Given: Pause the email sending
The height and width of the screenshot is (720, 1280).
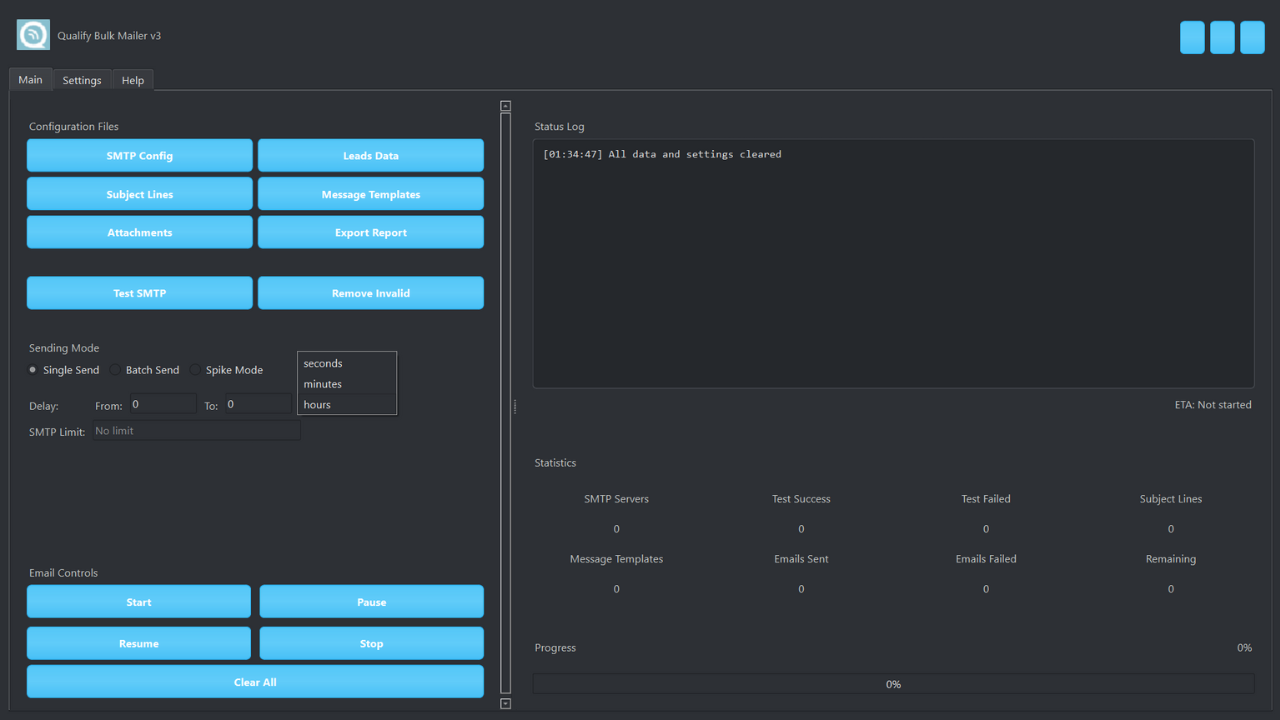Looking at the screenshot, I should [372, 602].
